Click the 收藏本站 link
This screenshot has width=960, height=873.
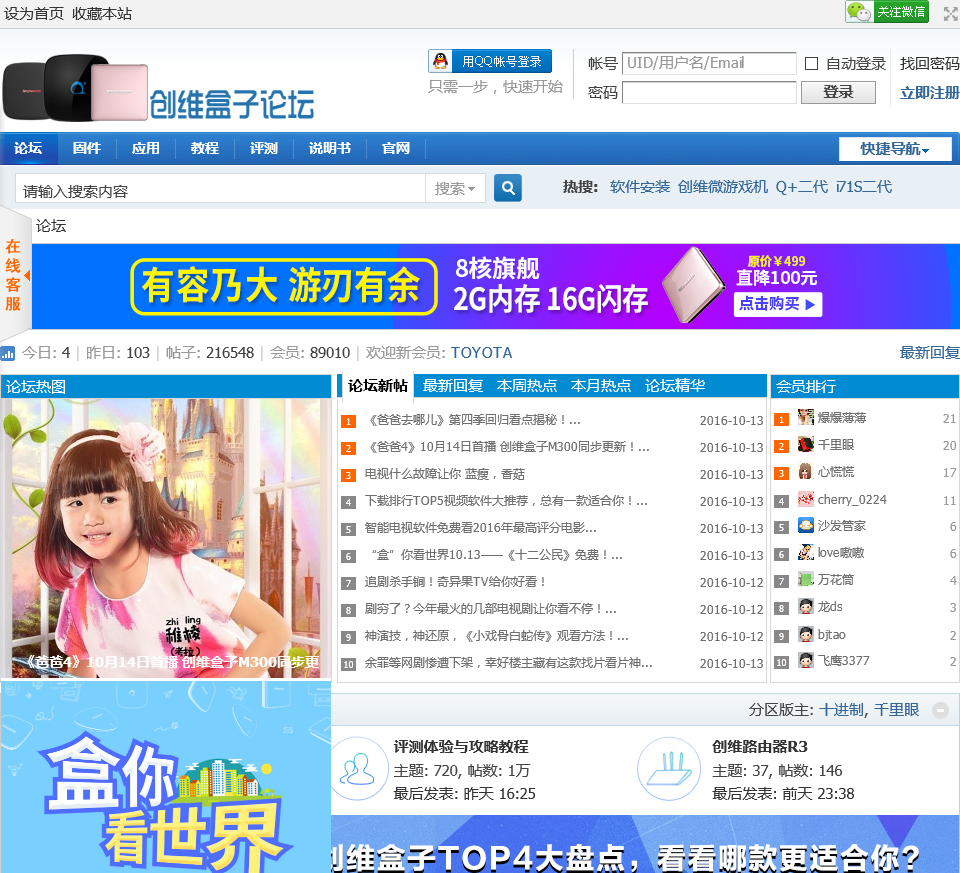pyautogui.click(x=102, y=13)
